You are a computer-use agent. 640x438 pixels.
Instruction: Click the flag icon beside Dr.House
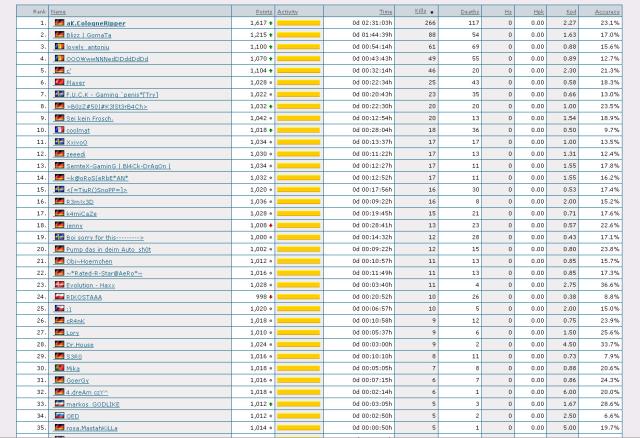coord(59,344)
